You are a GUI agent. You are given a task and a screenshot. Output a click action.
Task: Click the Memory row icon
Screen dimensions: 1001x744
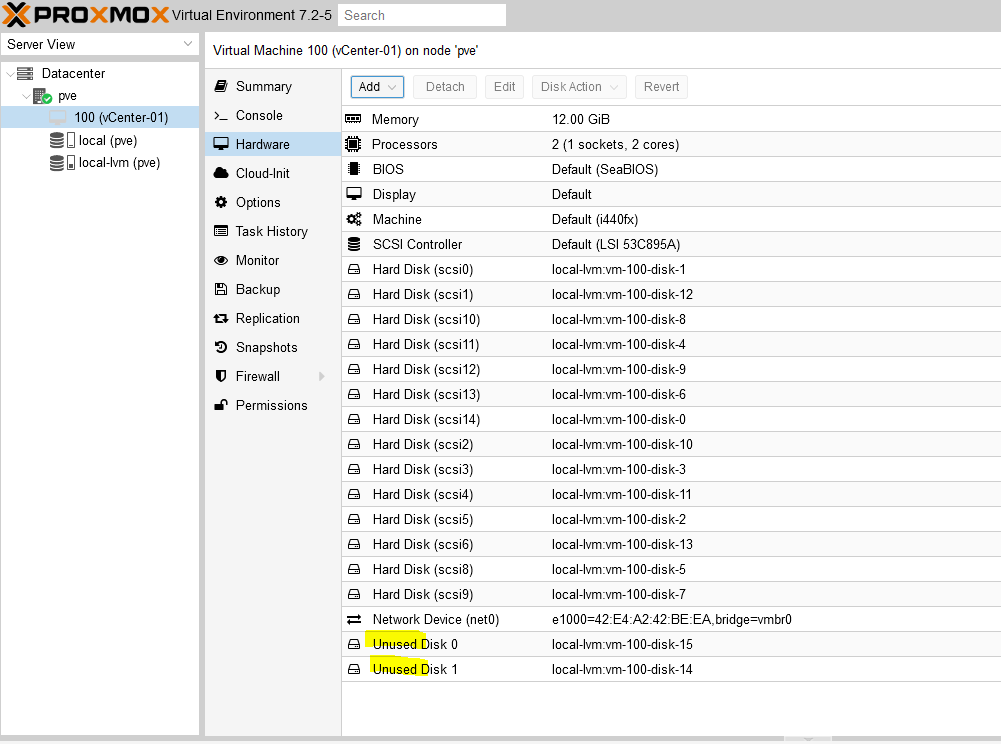(353, 119)
